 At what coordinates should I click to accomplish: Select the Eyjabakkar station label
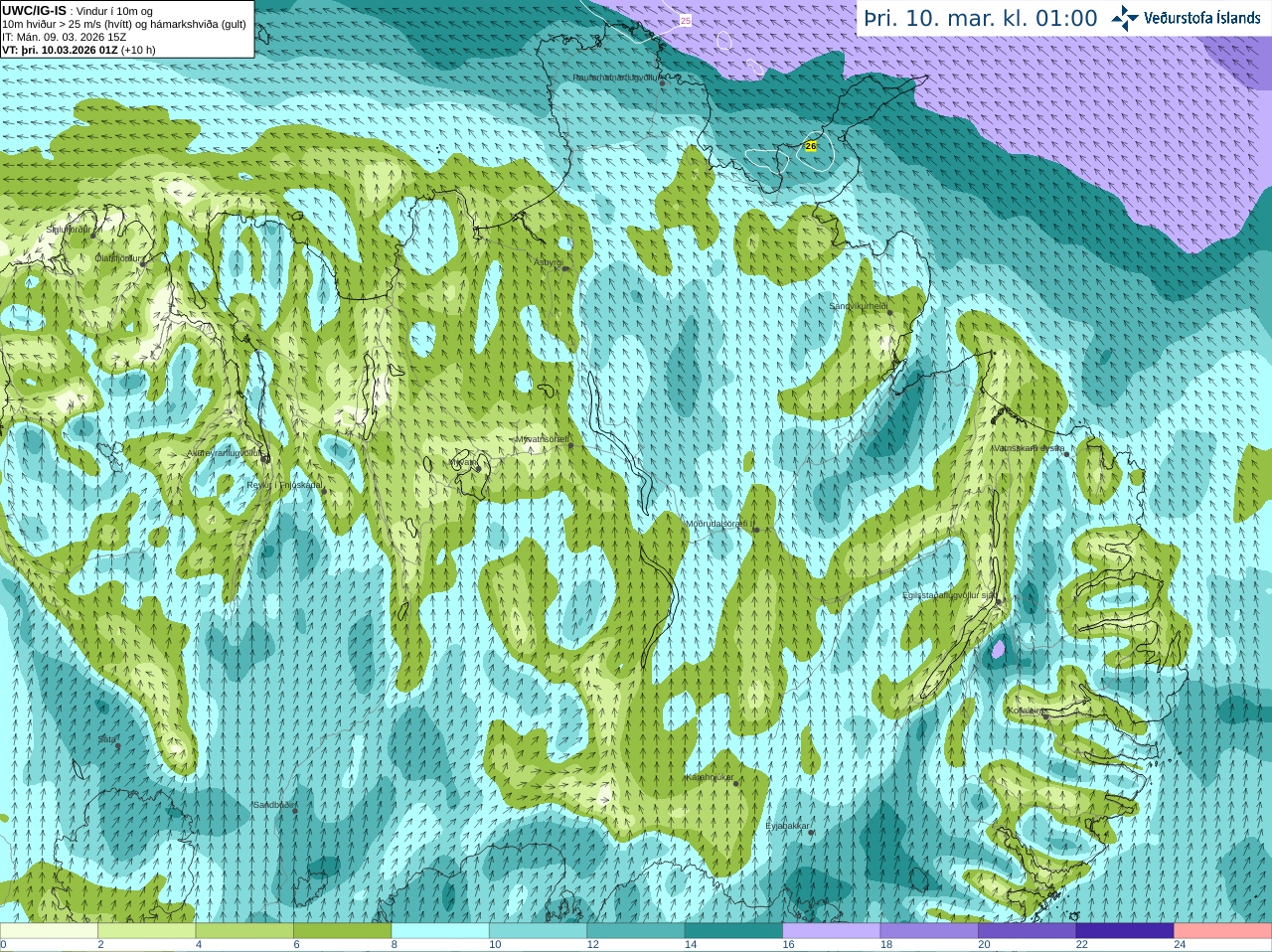coord(788,826)
